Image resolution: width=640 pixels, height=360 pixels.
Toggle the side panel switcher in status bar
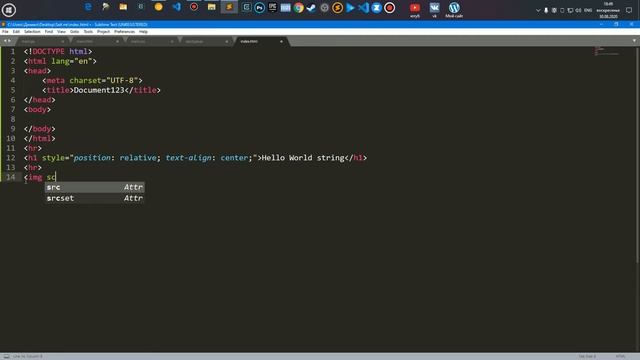tap(6, 356)
